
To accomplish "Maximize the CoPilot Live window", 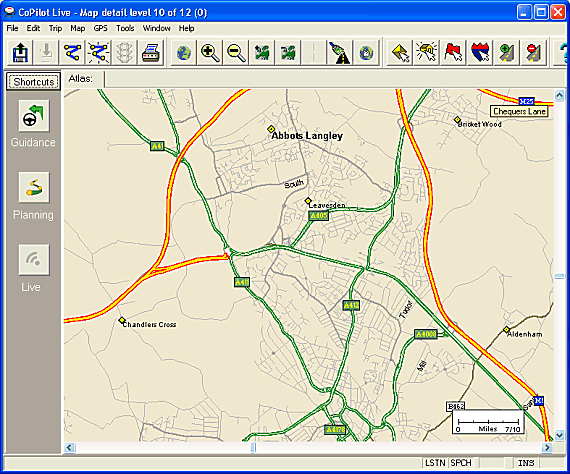I will [541, 12].
